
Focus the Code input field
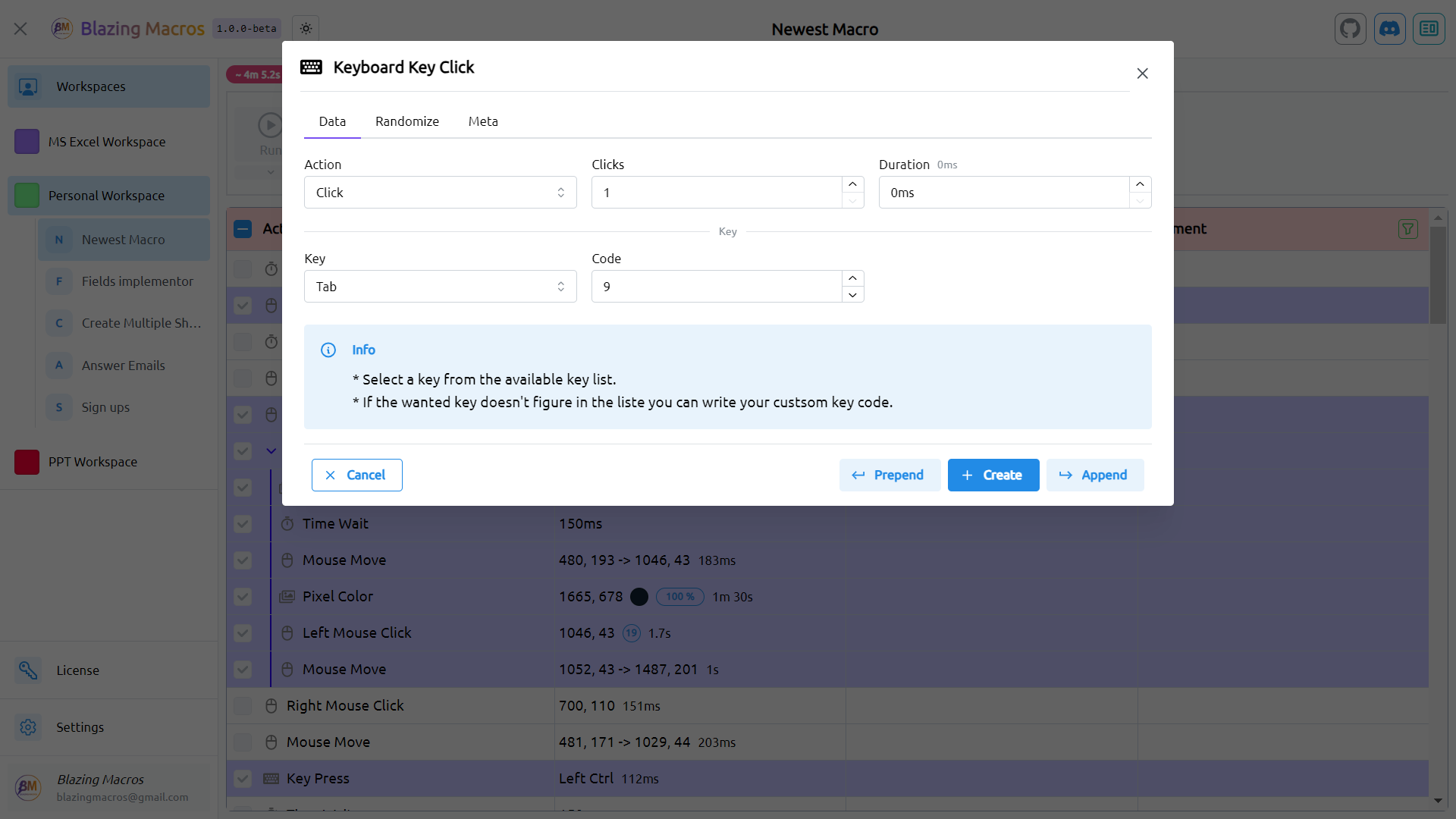tap(717, 287)
